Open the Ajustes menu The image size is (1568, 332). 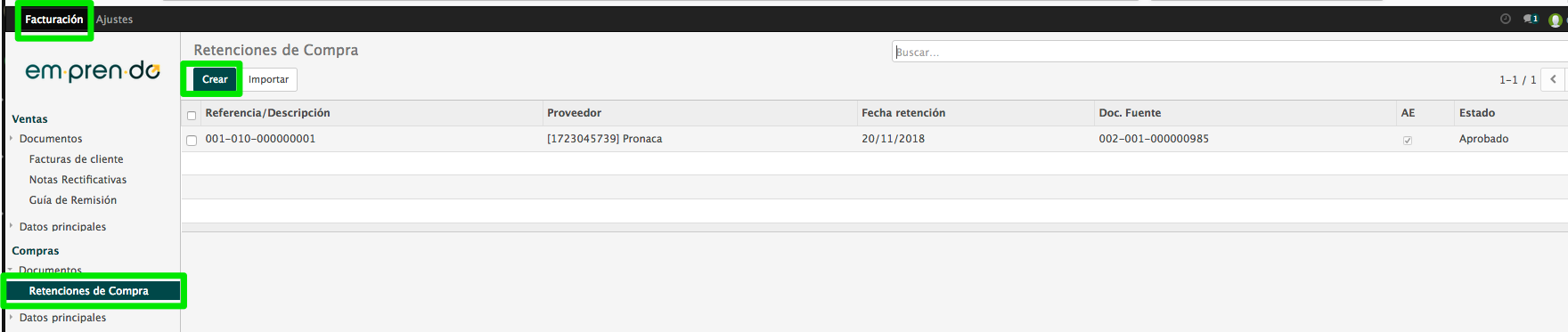click(x=115, y=20)
